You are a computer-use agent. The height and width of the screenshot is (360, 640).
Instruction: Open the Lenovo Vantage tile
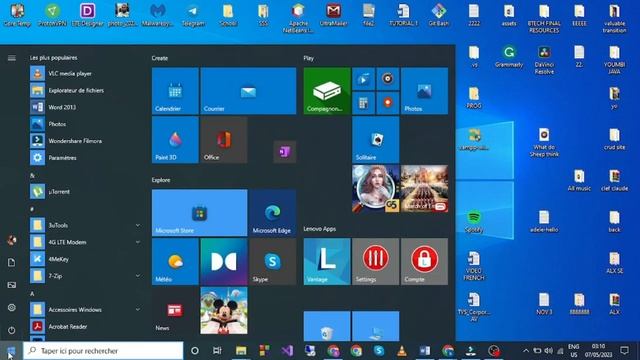(x=327, y=261)
